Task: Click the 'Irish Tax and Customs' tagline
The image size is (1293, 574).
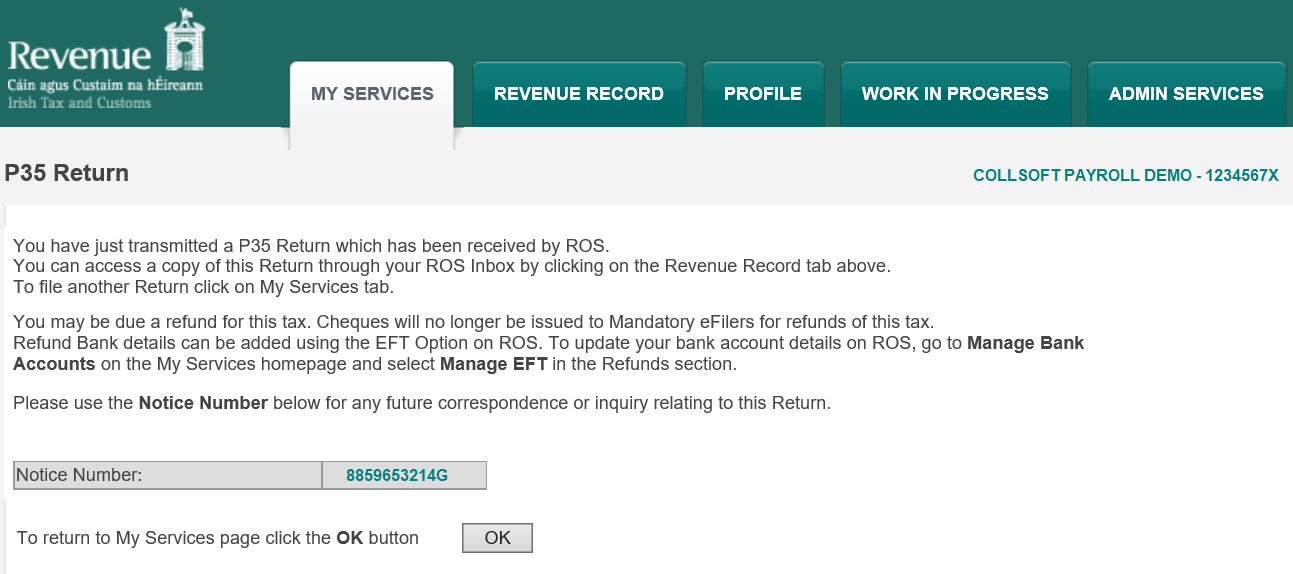Action: tap(79, 103)
